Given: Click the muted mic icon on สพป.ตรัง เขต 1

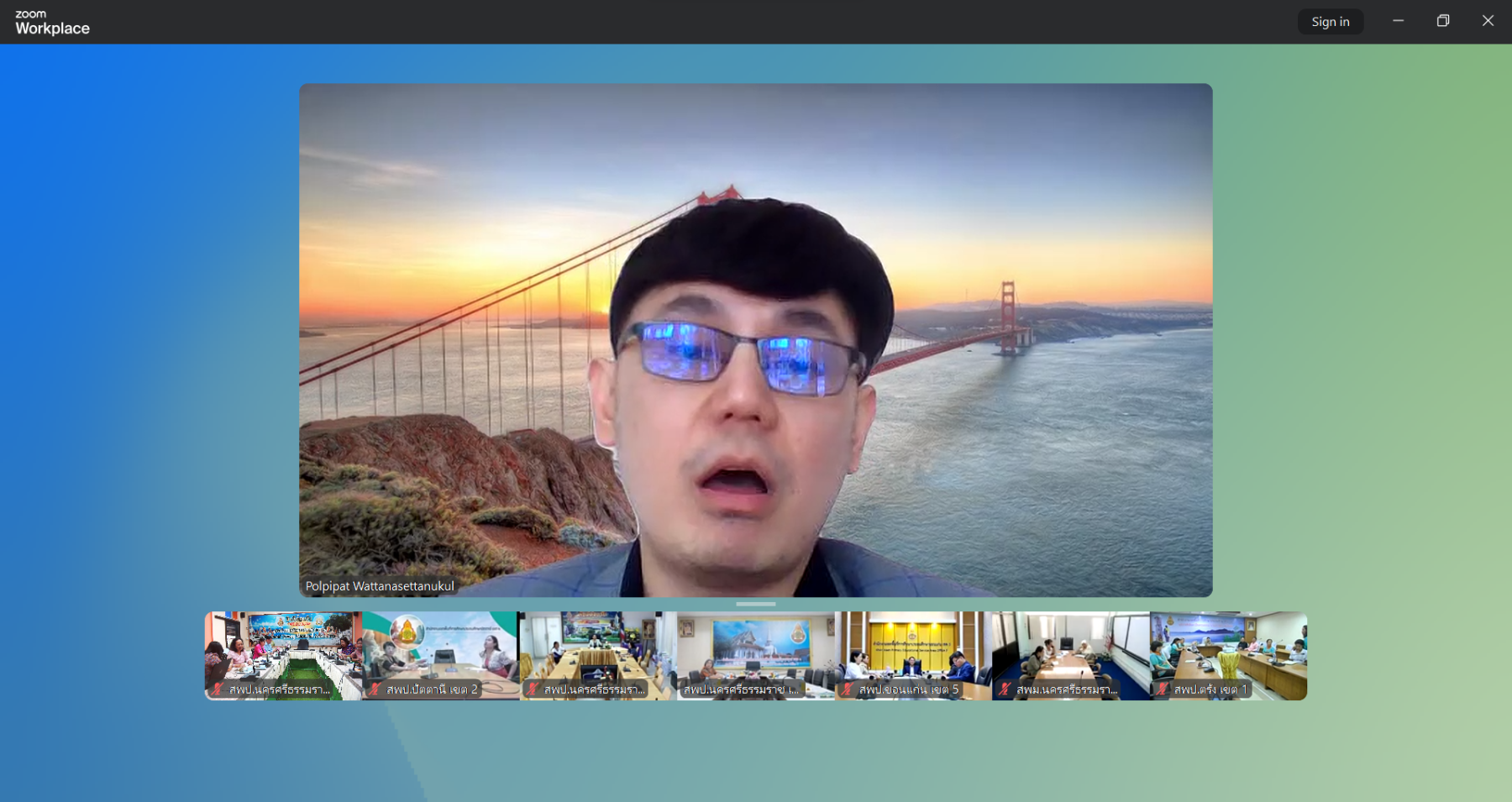Looking at the screenshot, I should coord(1163,689).
